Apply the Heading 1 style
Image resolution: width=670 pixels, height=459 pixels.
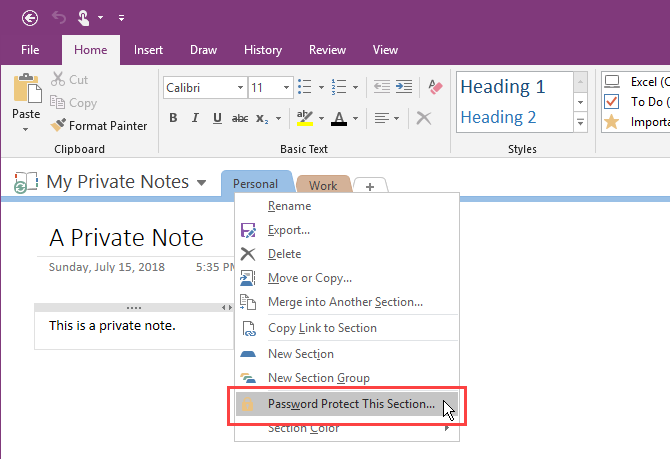tap(503, 87)
